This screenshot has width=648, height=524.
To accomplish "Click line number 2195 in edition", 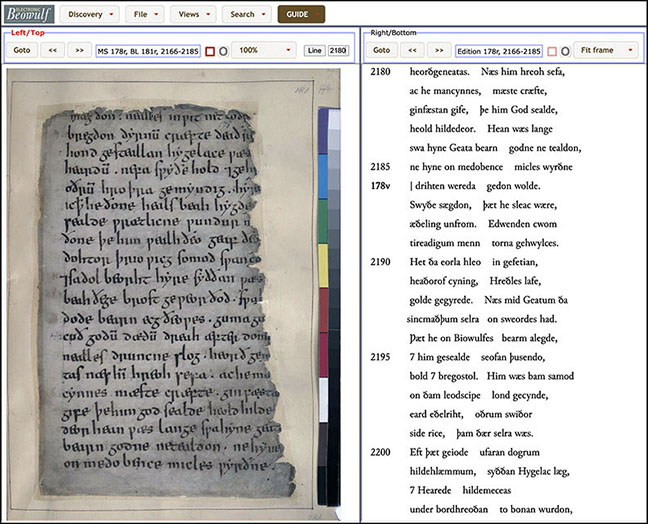I will point(380,357).
